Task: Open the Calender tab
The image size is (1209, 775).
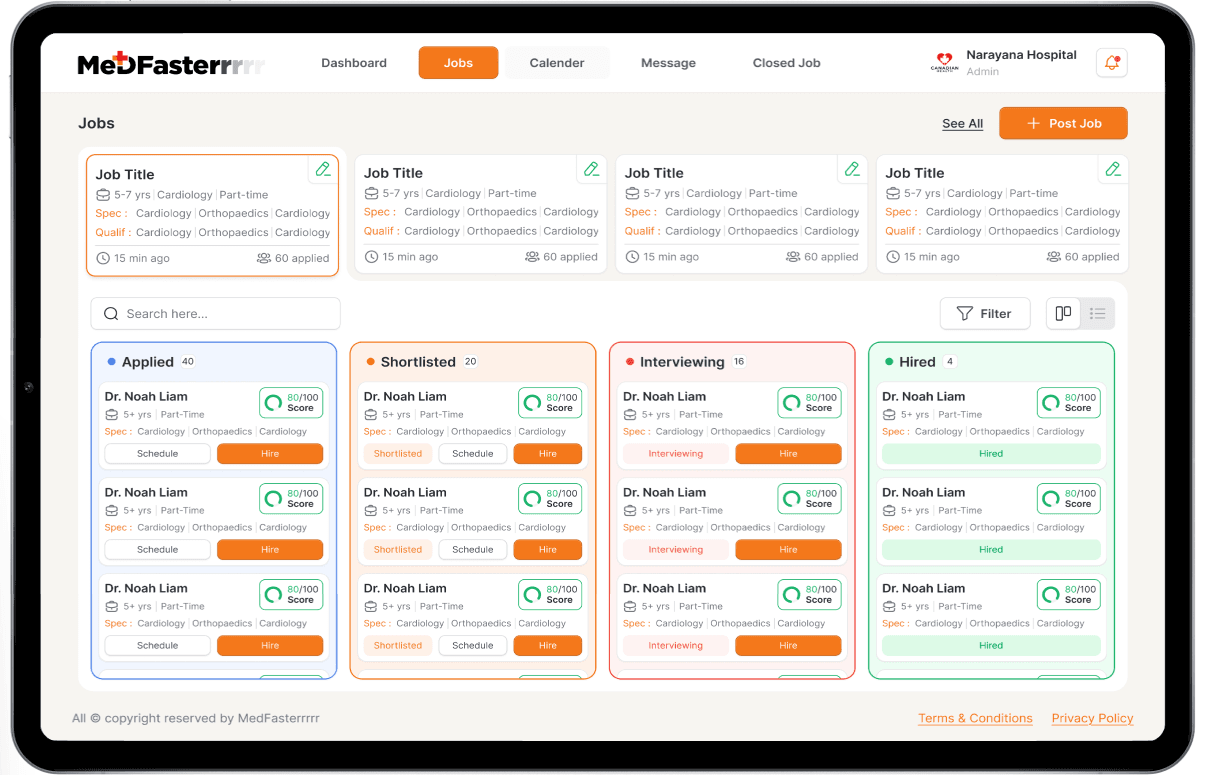Action: (x=557, y=63)
